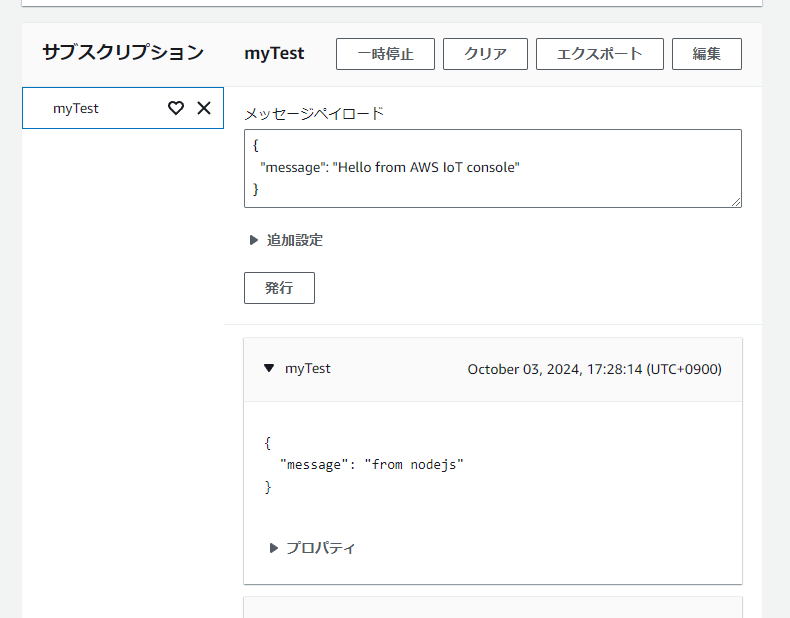The image size is (790, 618).
Task: Clear messages with the クリア button
Action: point(485,54)
